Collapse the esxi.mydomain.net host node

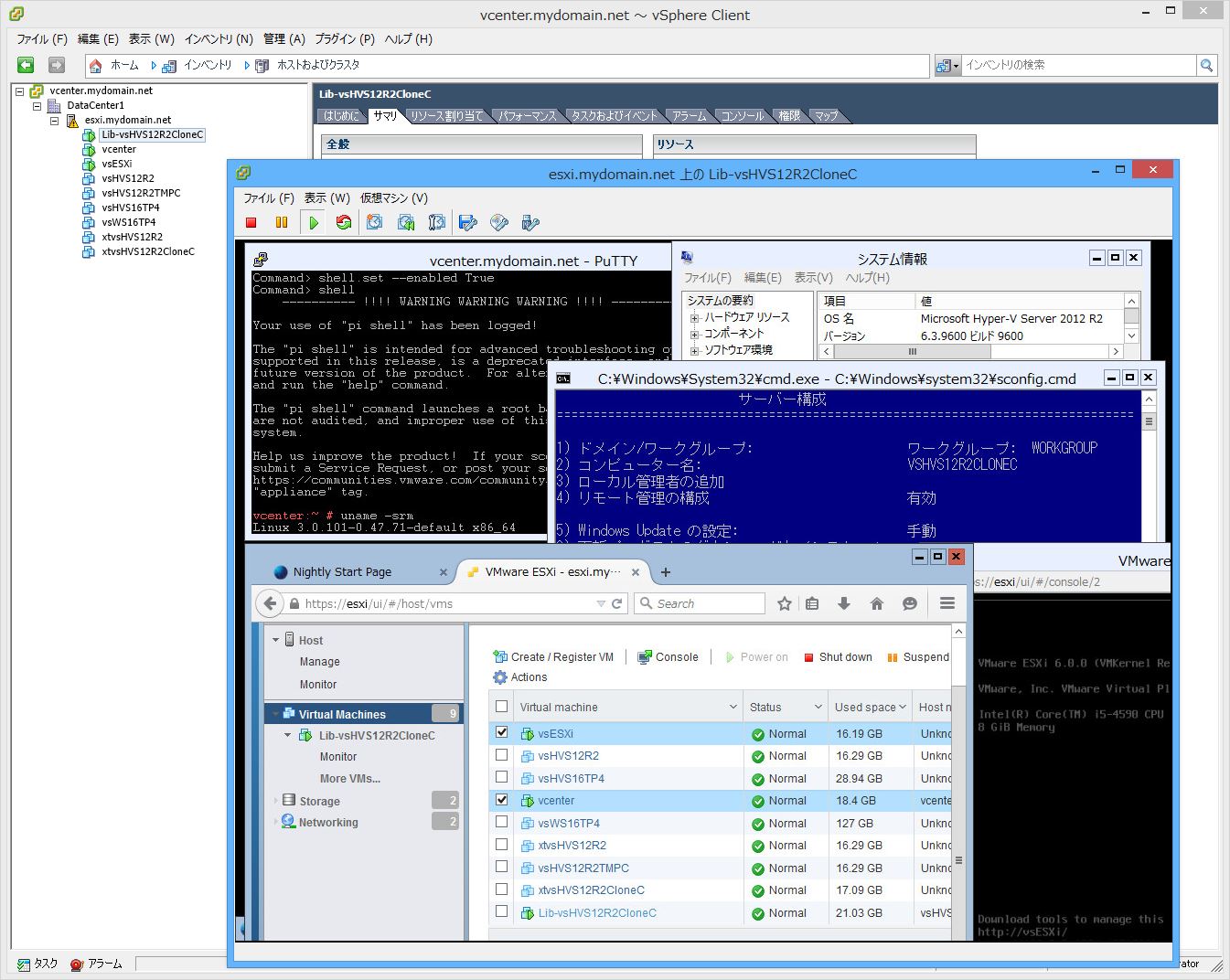[x=55, y=120]
